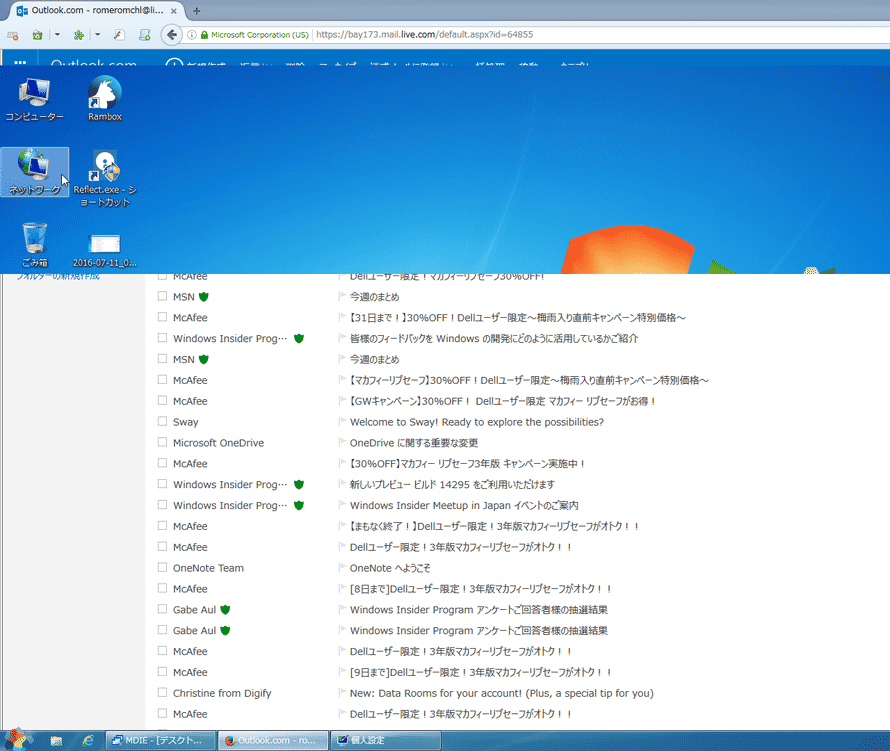The image size is (890, 751).
Task: Click the scroll-shaped toolbar icon
Action: (145, 35)
